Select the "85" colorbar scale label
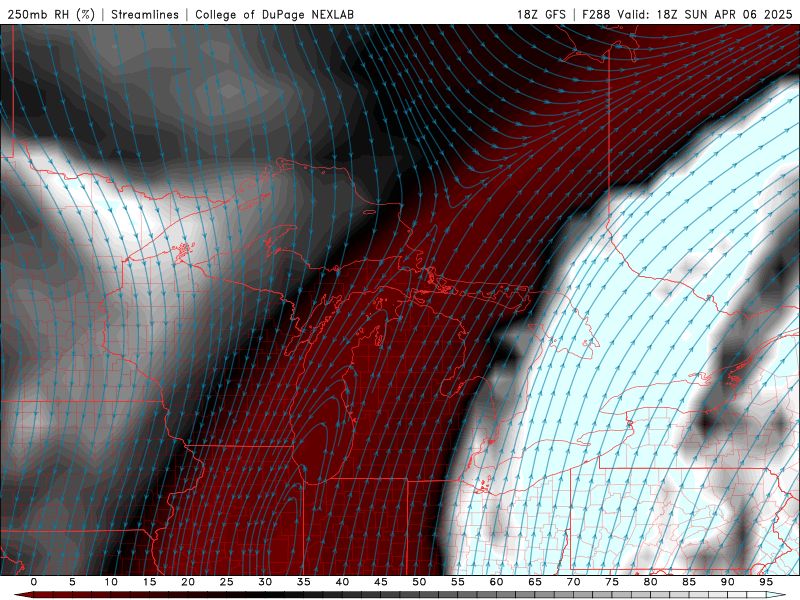 (689, 582)
